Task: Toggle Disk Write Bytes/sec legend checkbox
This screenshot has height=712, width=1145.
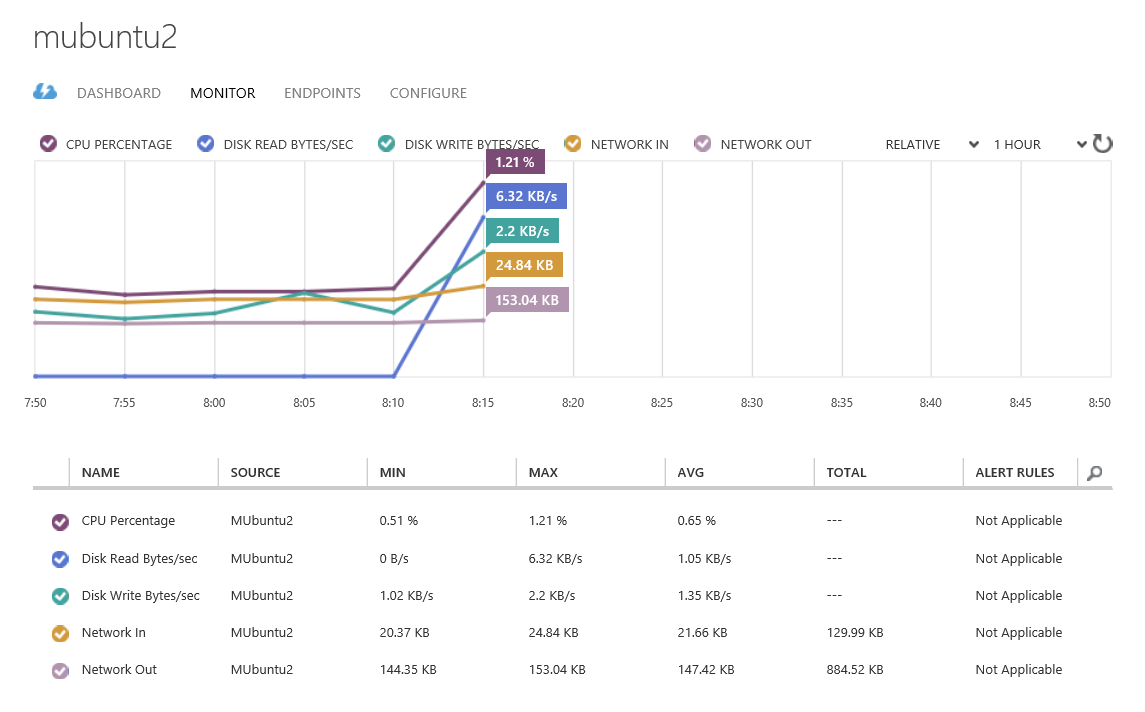Action: 387,144
